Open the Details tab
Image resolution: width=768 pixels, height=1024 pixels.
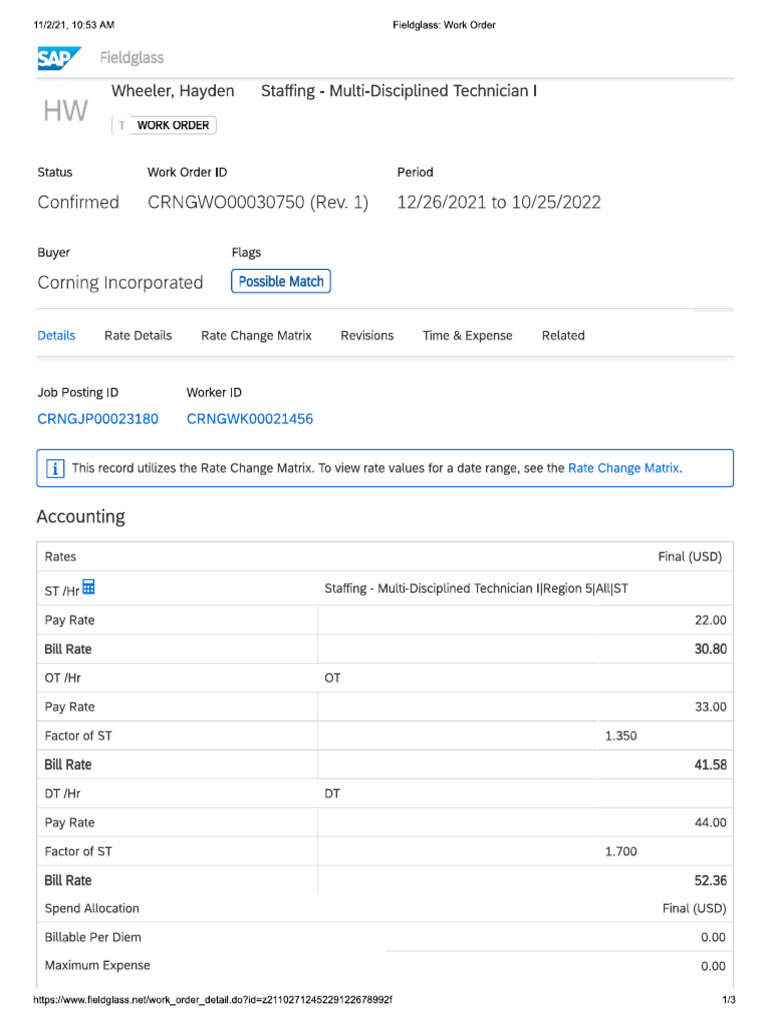click(56, 336)
